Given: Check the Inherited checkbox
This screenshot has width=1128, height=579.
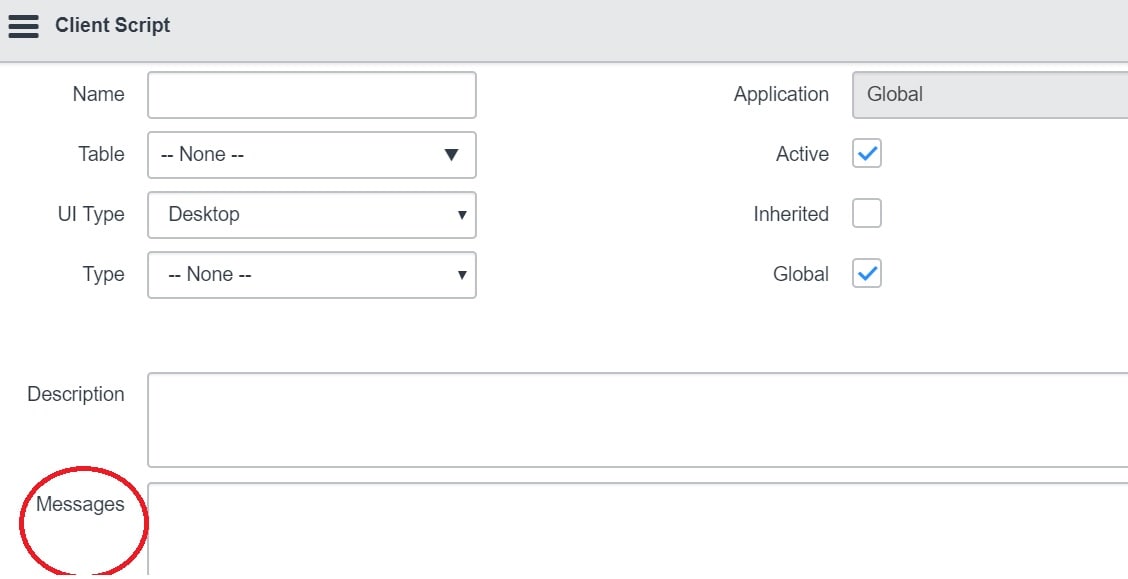Looking at the screenshot, I should 866,213.
